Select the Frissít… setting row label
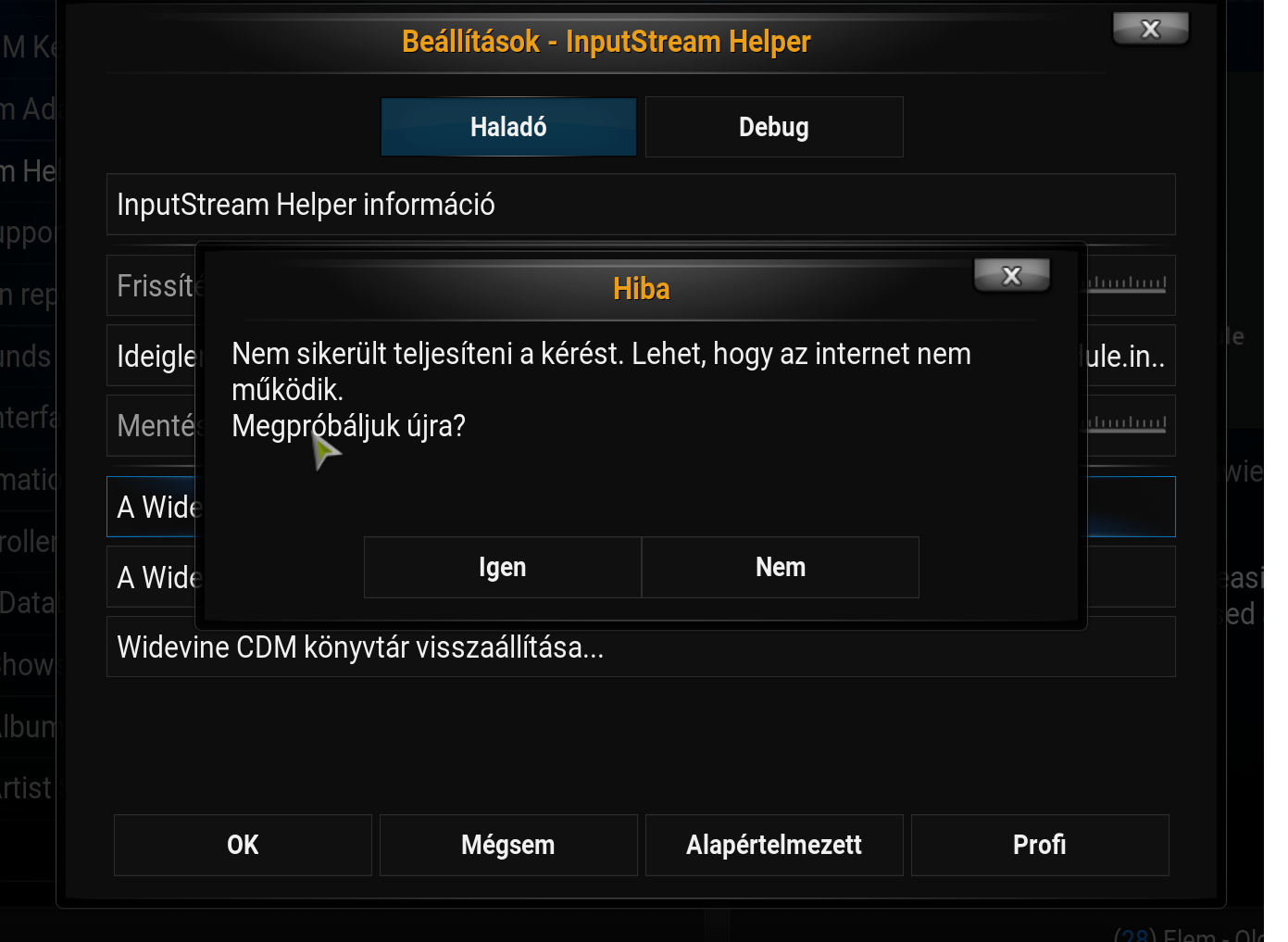 pyautogui.click(x=156, y=285)
